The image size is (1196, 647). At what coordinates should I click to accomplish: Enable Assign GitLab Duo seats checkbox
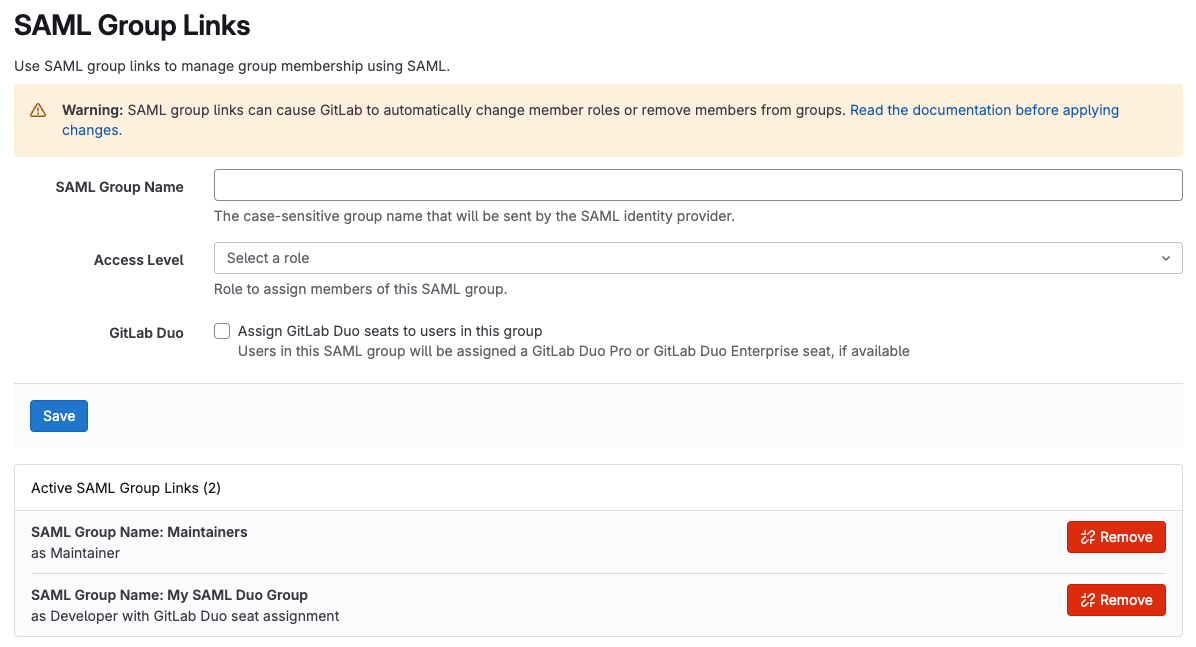[222, 331]
